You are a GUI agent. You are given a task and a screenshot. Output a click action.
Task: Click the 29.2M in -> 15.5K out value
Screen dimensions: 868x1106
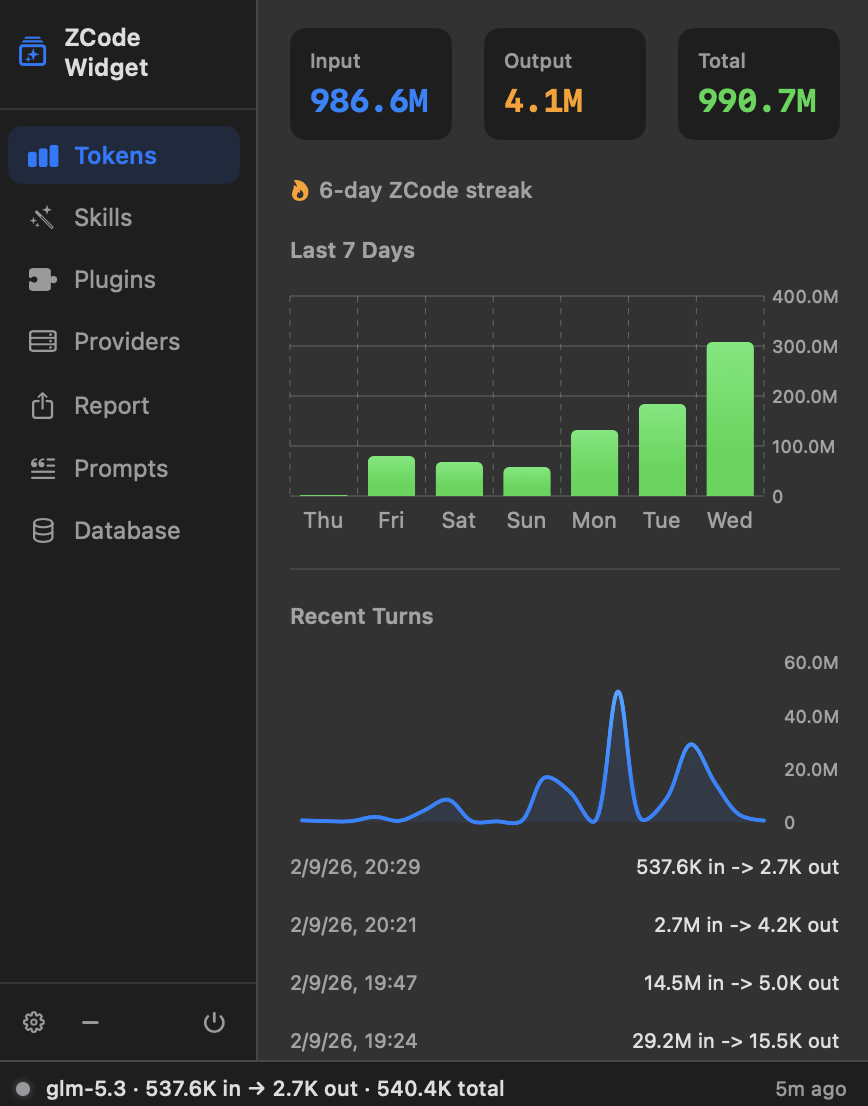pyautogui.click(x=736, y=1040)
